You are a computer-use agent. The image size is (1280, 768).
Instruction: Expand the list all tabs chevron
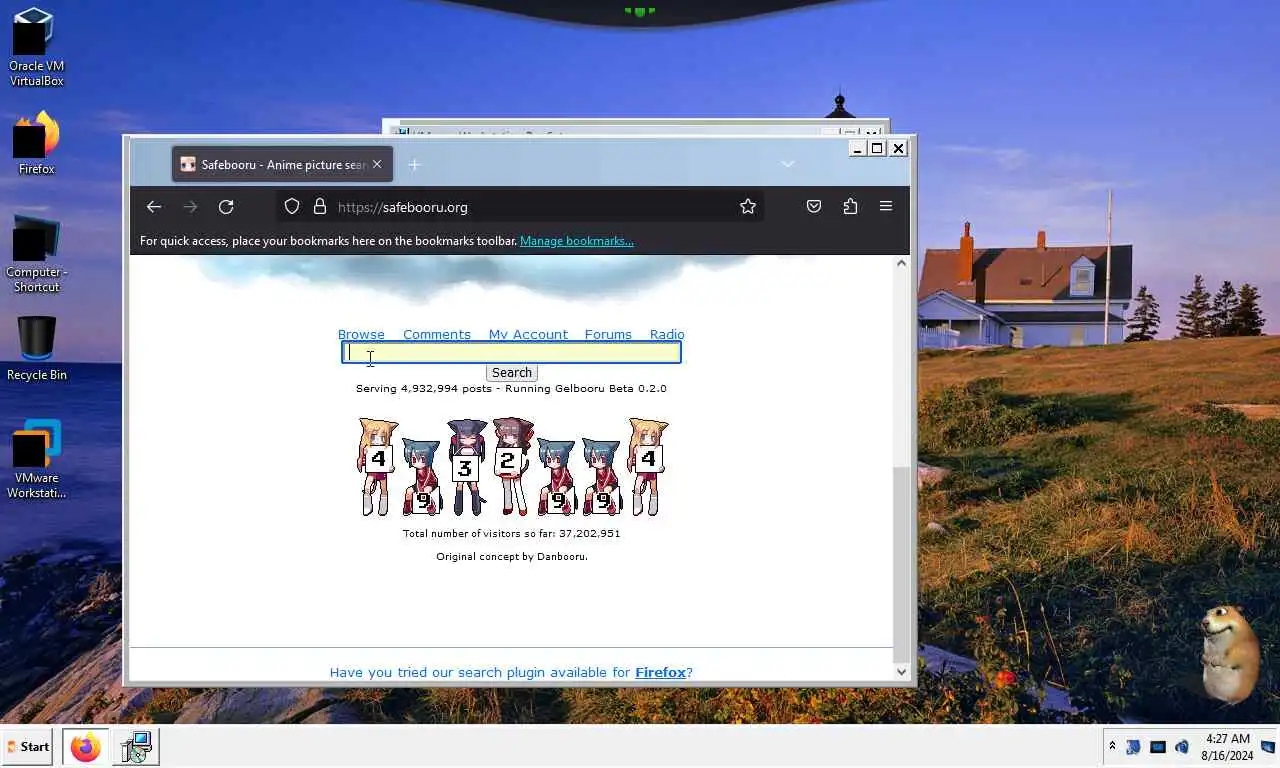click(x=788, y=164)
